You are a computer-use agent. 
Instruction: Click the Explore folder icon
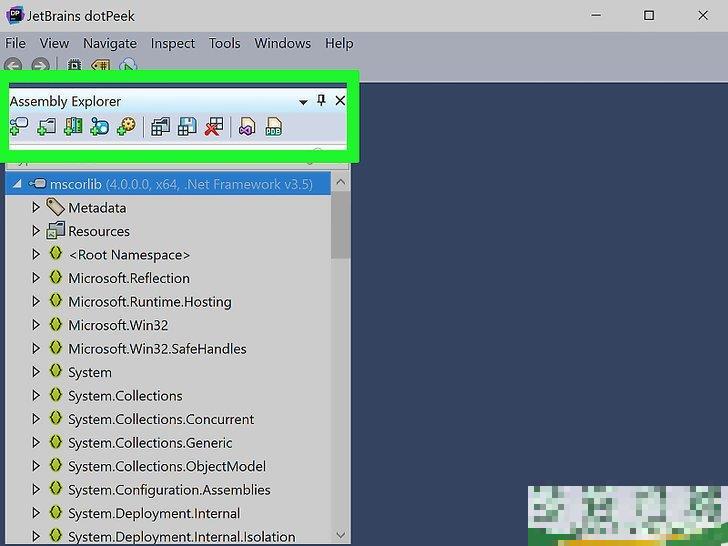pyautogui.click(x=46, y=127)
